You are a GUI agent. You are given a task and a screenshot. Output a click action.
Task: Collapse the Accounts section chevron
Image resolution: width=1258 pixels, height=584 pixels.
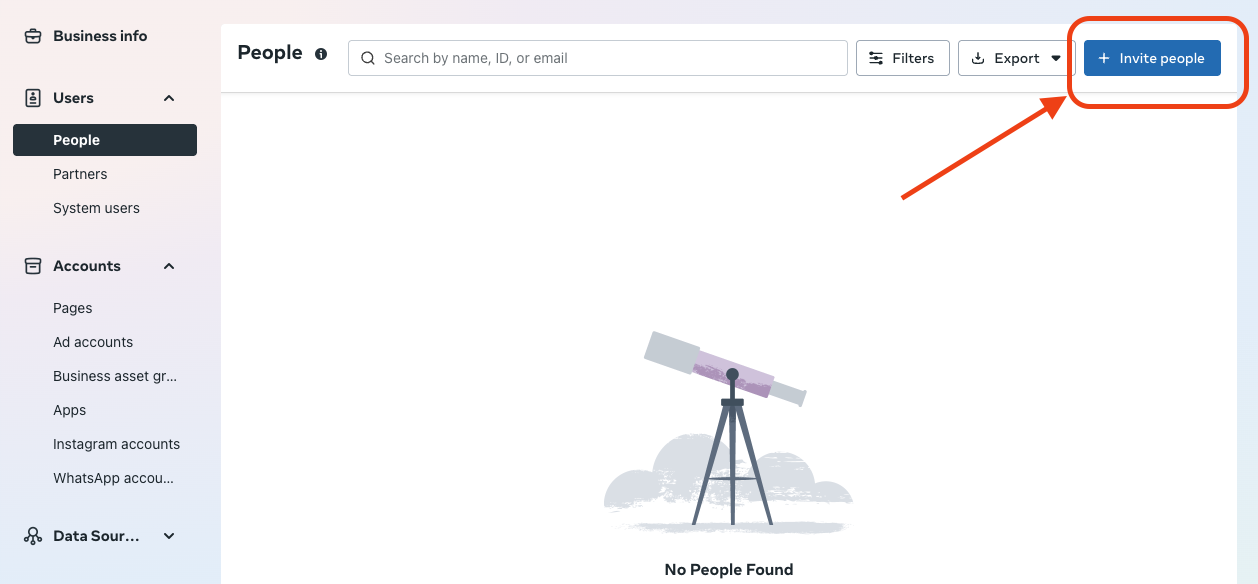click(x=169, y=266)
